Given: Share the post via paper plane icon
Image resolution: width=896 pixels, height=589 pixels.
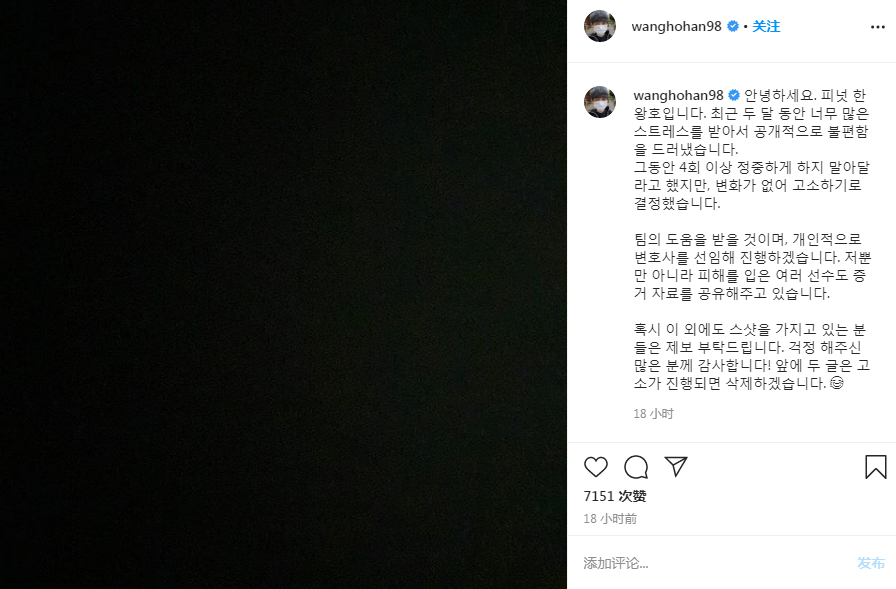Looking at the screenshot, I should click(x=676, y=467).
